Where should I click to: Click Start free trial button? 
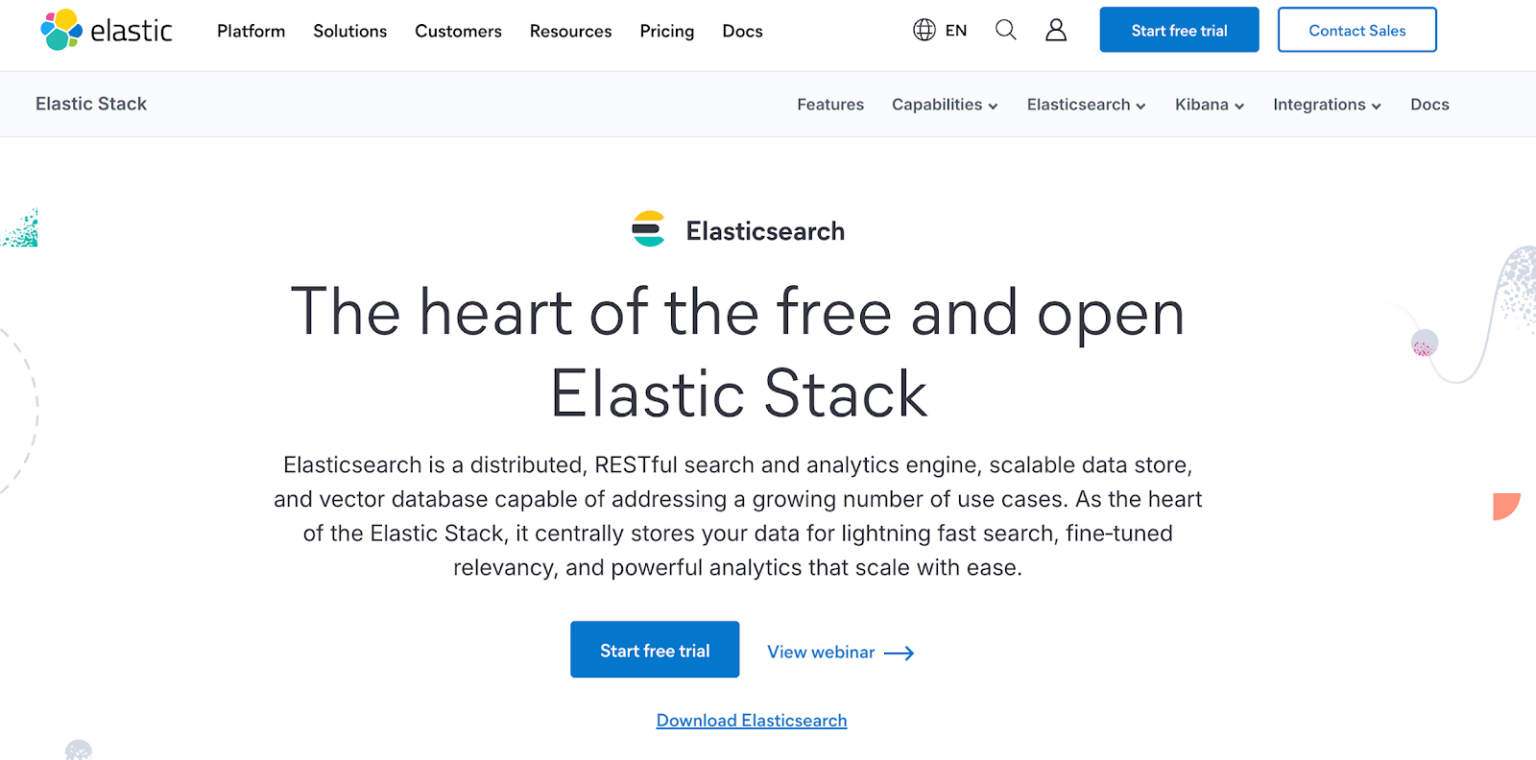click(x=1178, y=29)
